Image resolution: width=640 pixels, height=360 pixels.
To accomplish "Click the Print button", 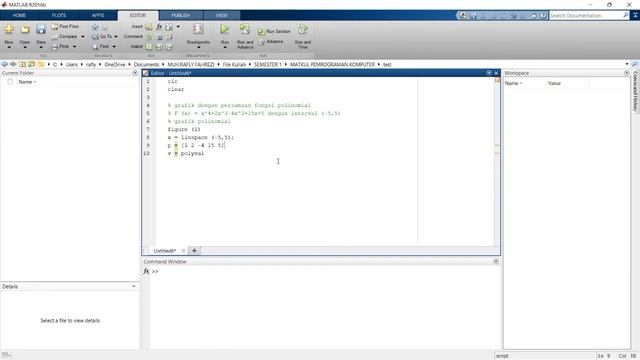I will pyautogui.click(x=60, y=47).
